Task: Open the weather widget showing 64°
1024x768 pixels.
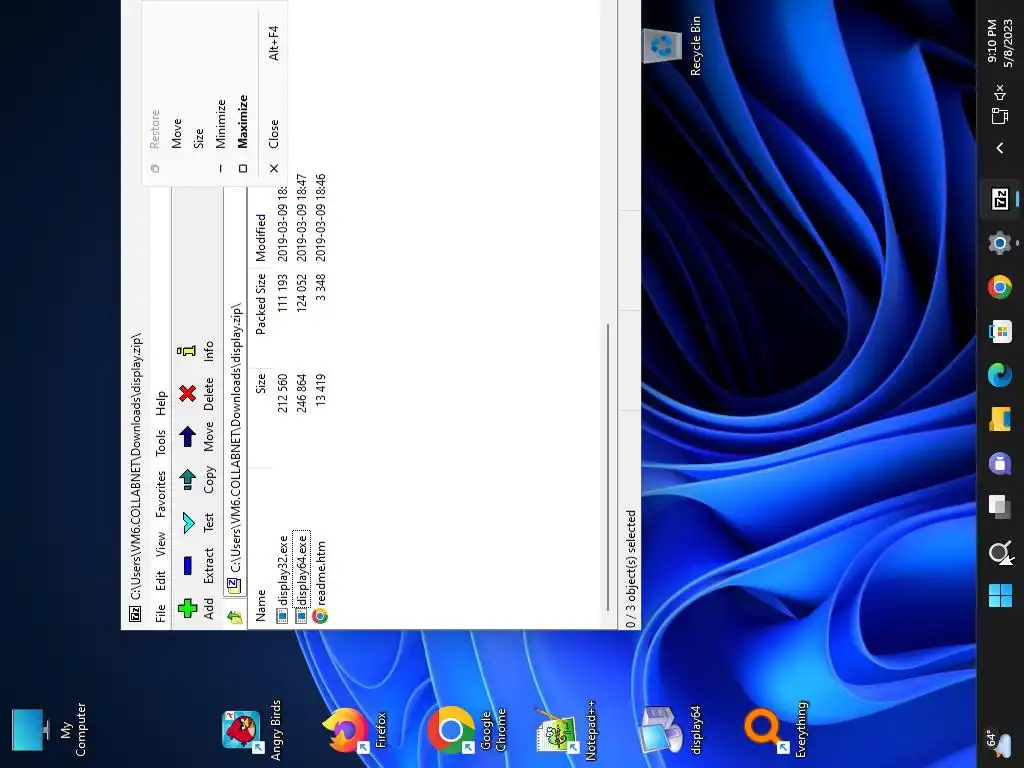Action: coord(1000,746)
